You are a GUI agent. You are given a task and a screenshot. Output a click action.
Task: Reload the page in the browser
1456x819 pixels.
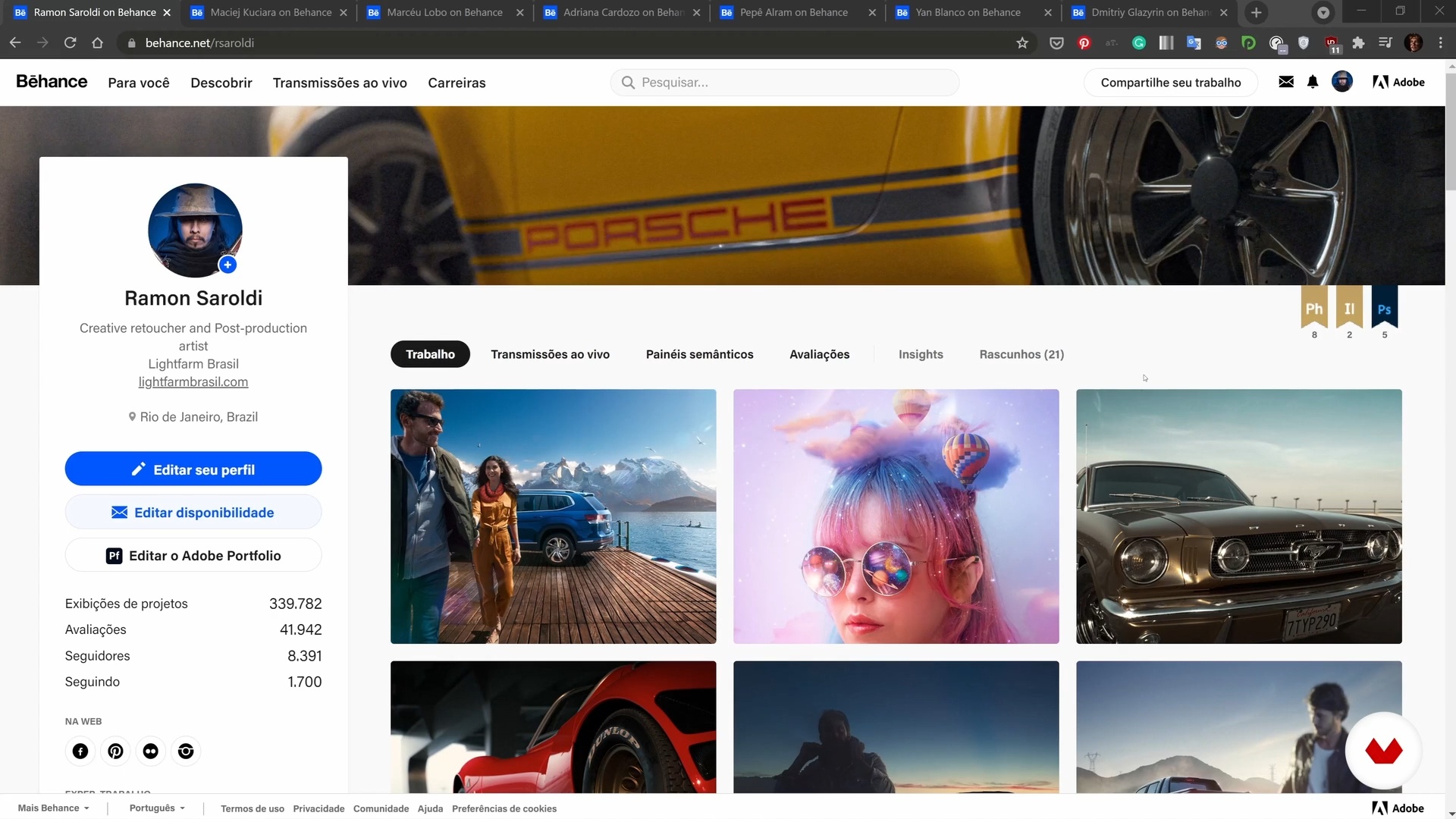click(70, 43)
